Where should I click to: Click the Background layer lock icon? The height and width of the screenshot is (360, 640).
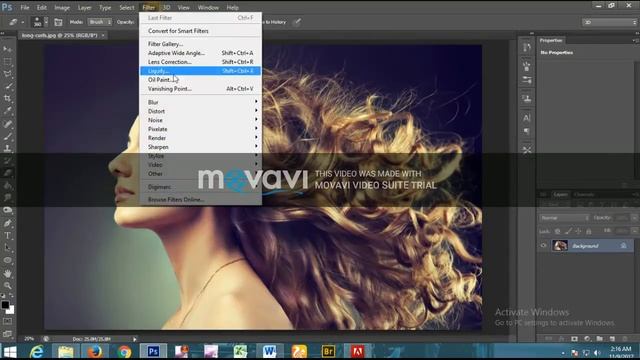623,246
